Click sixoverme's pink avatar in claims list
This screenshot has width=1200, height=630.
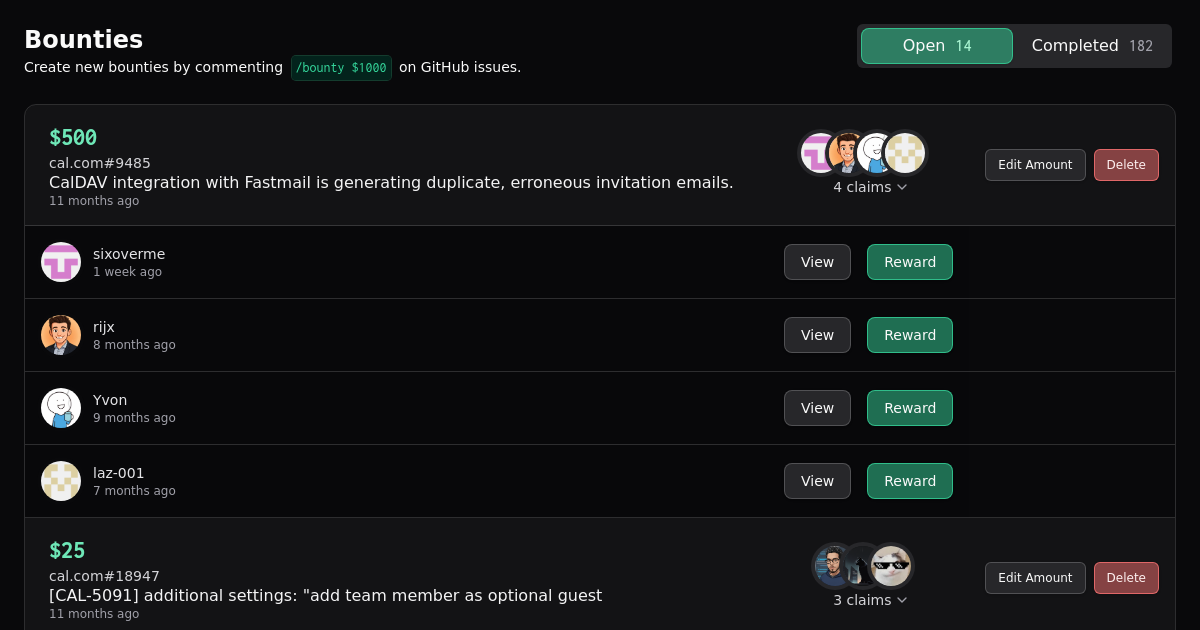(61, 262)
